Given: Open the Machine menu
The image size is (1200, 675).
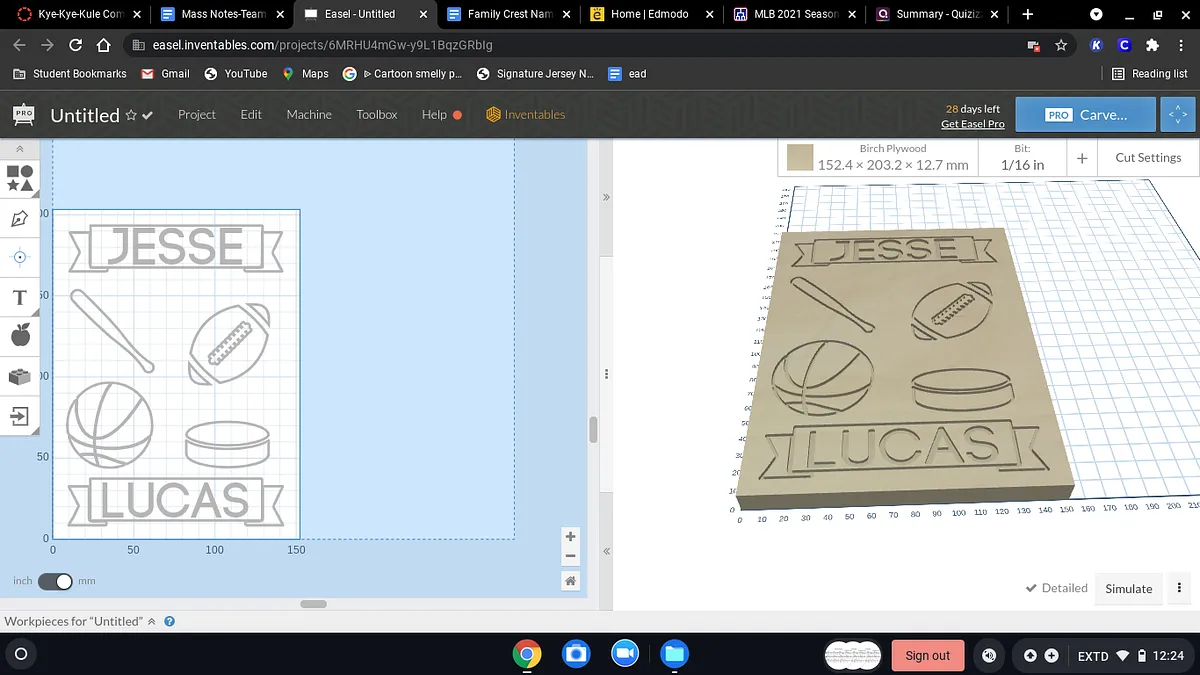Looking at the screenshot, I should [x=309, y=114].
